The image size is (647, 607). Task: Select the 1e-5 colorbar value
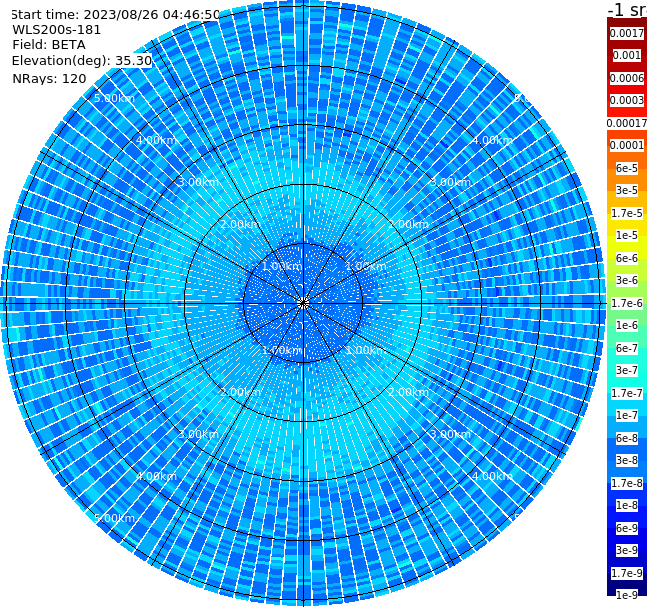click(627, 235)
